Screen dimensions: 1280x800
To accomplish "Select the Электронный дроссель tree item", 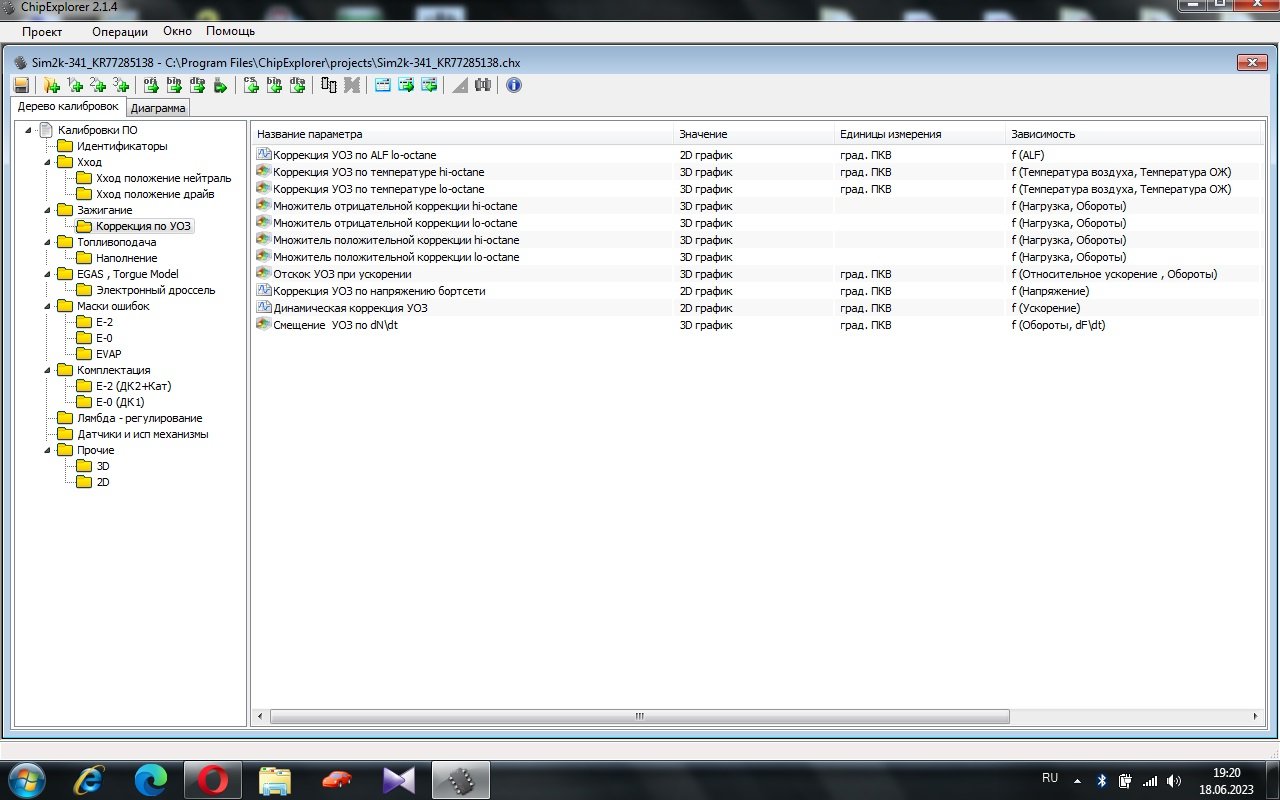I will (x=155, y=290).
